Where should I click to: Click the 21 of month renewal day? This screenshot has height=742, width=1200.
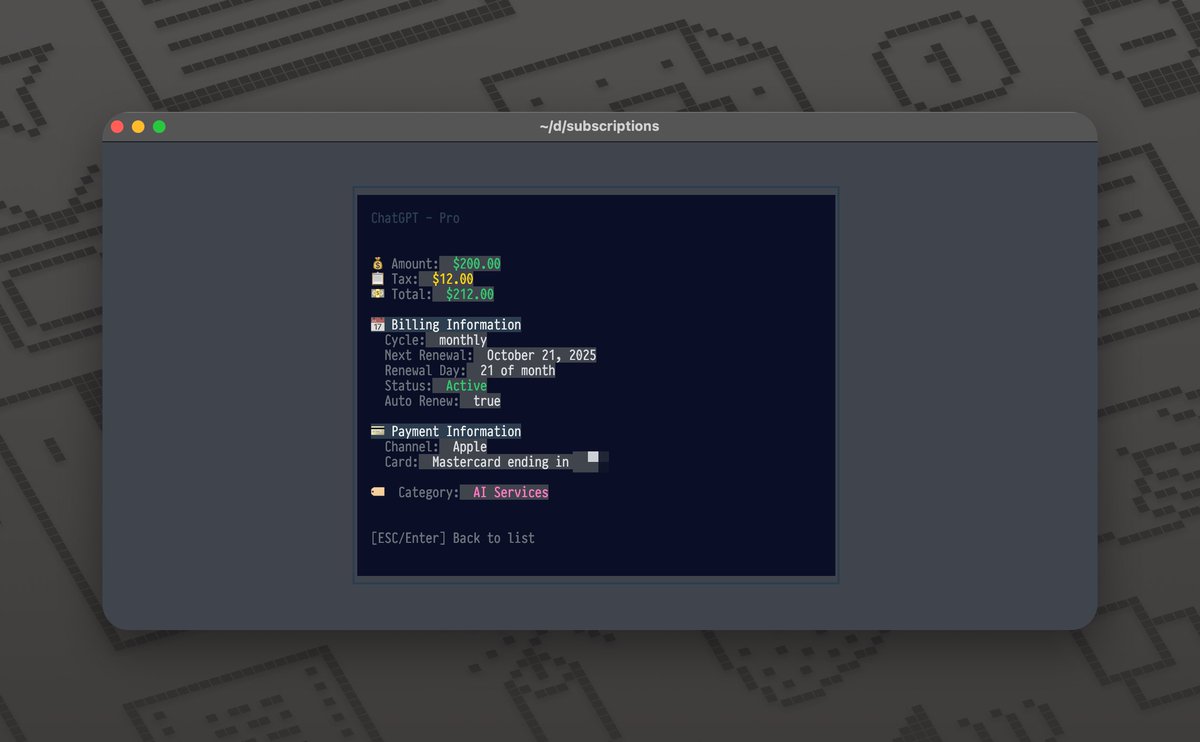point(517,370)
